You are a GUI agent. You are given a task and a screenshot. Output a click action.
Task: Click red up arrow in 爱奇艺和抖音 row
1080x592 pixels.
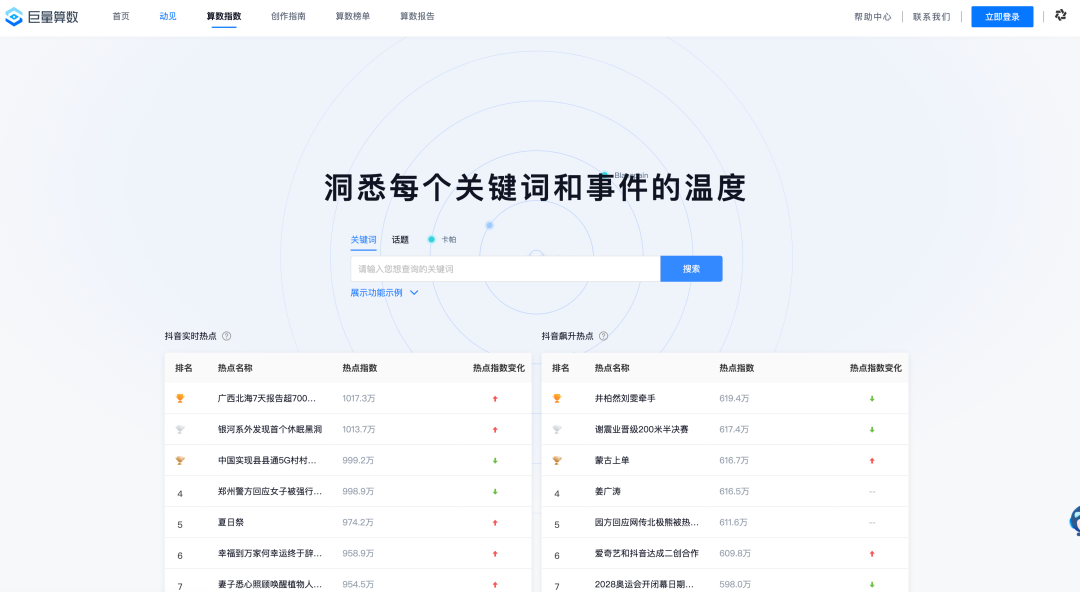[872, 554]
